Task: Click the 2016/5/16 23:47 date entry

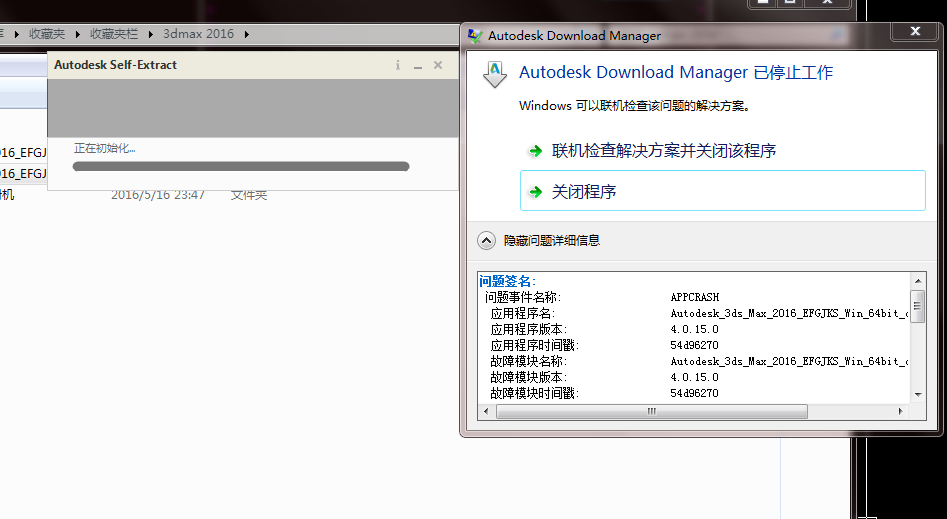Action: [158, 195]
